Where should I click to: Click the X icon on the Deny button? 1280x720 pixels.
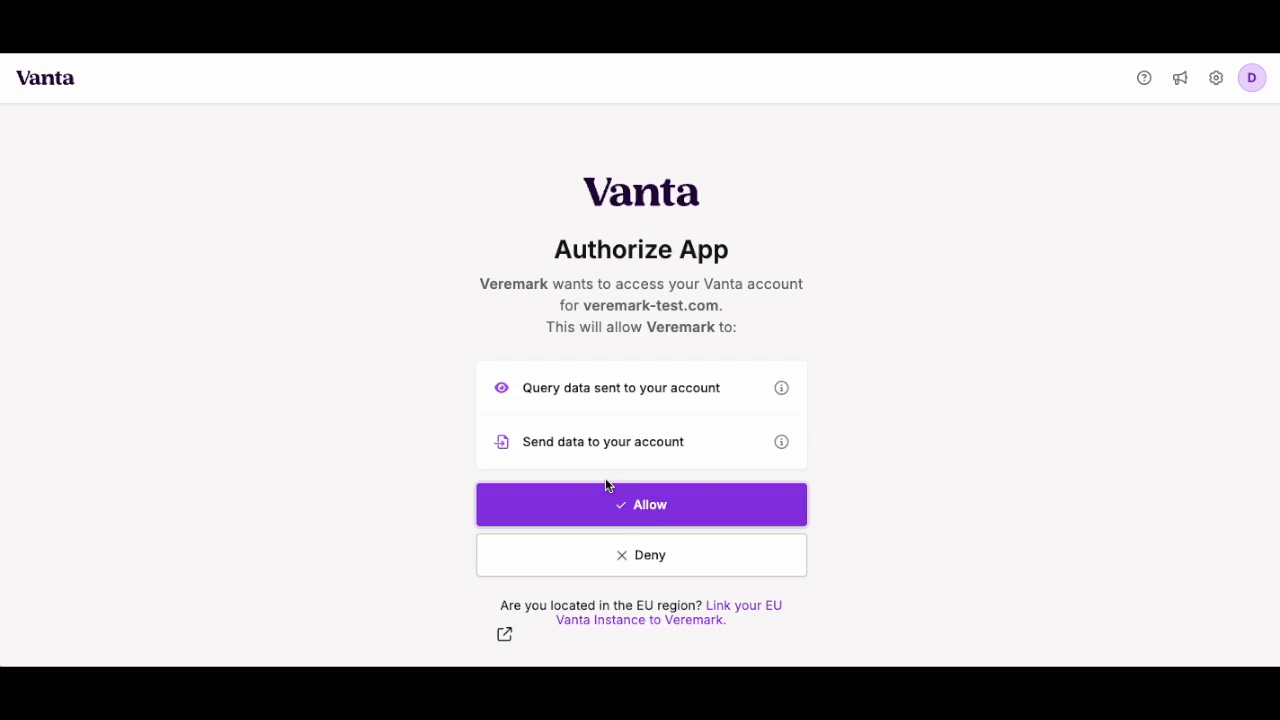tap(622, 555)
